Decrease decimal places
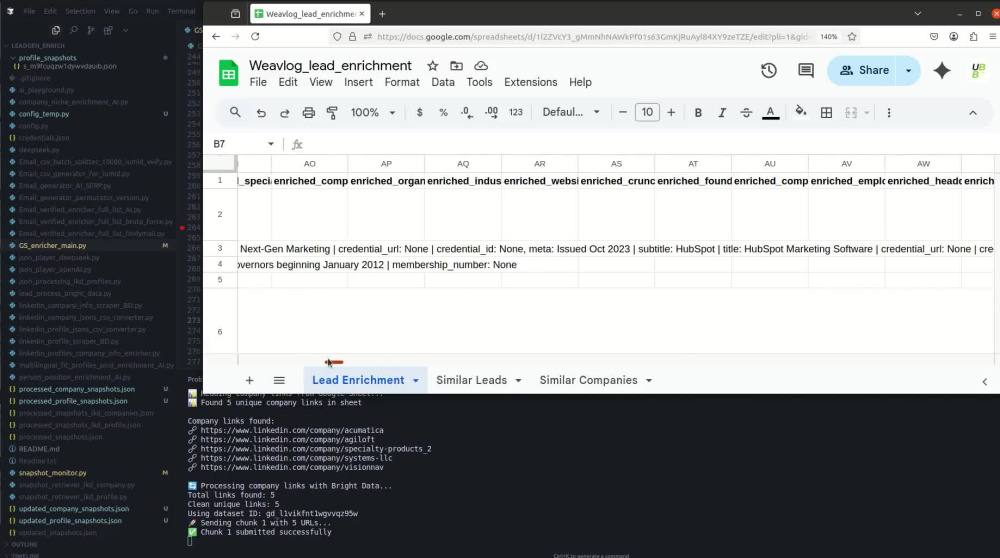The width and height of the screenshot is (1000, 558). click(467, 112)
